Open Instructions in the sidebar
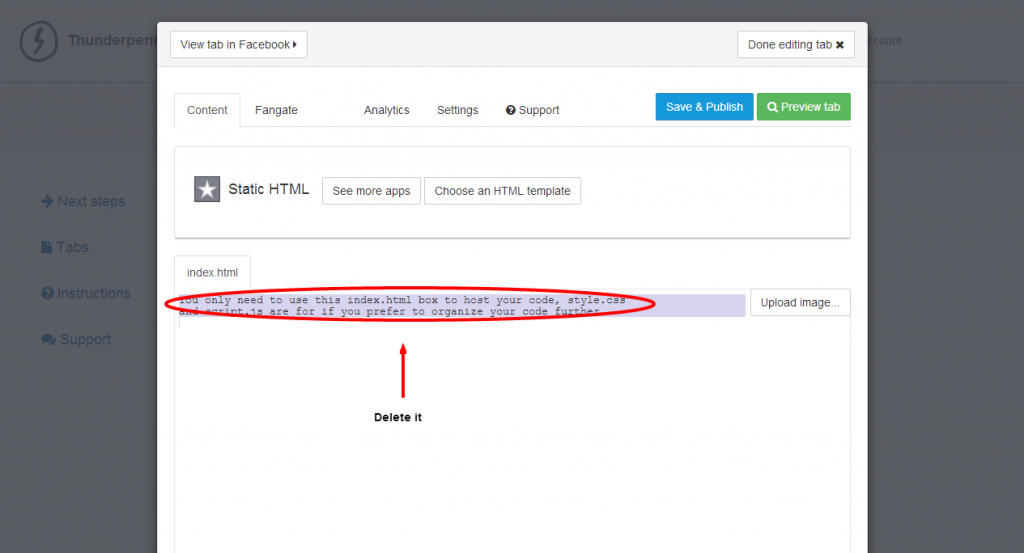Image resolution: width=1024 pixels, height=553 pixels. (x=86, y=293)
